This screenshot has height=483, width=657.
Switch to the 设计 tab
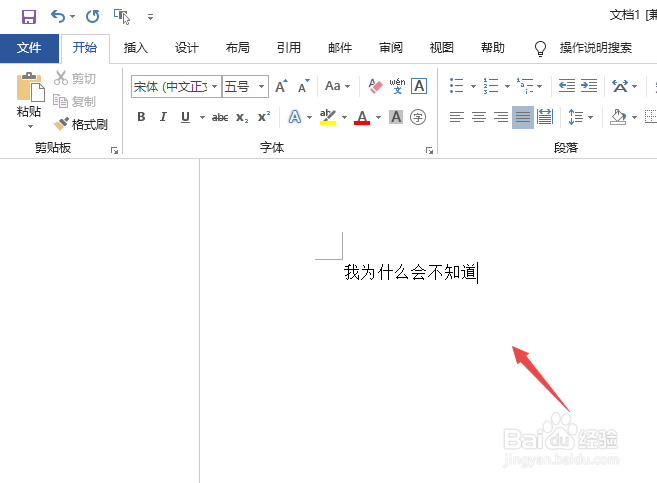187,48
